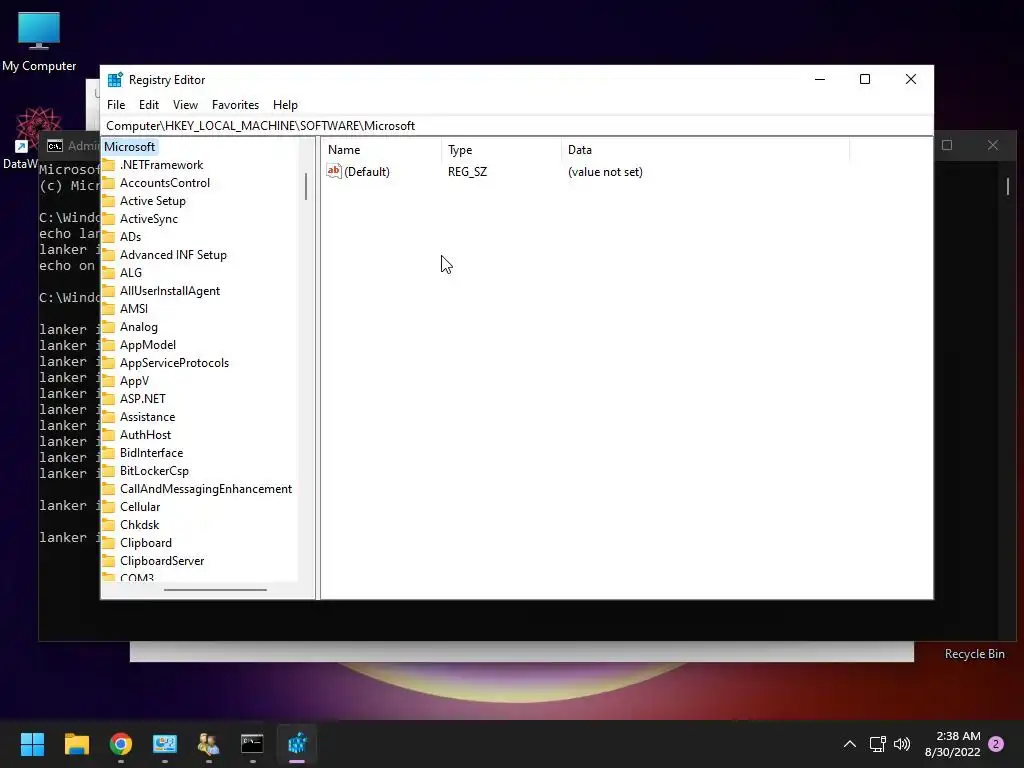The image size is (1024, 768).
Task: Close the Registry Editor window
Action: click(910, 79)
